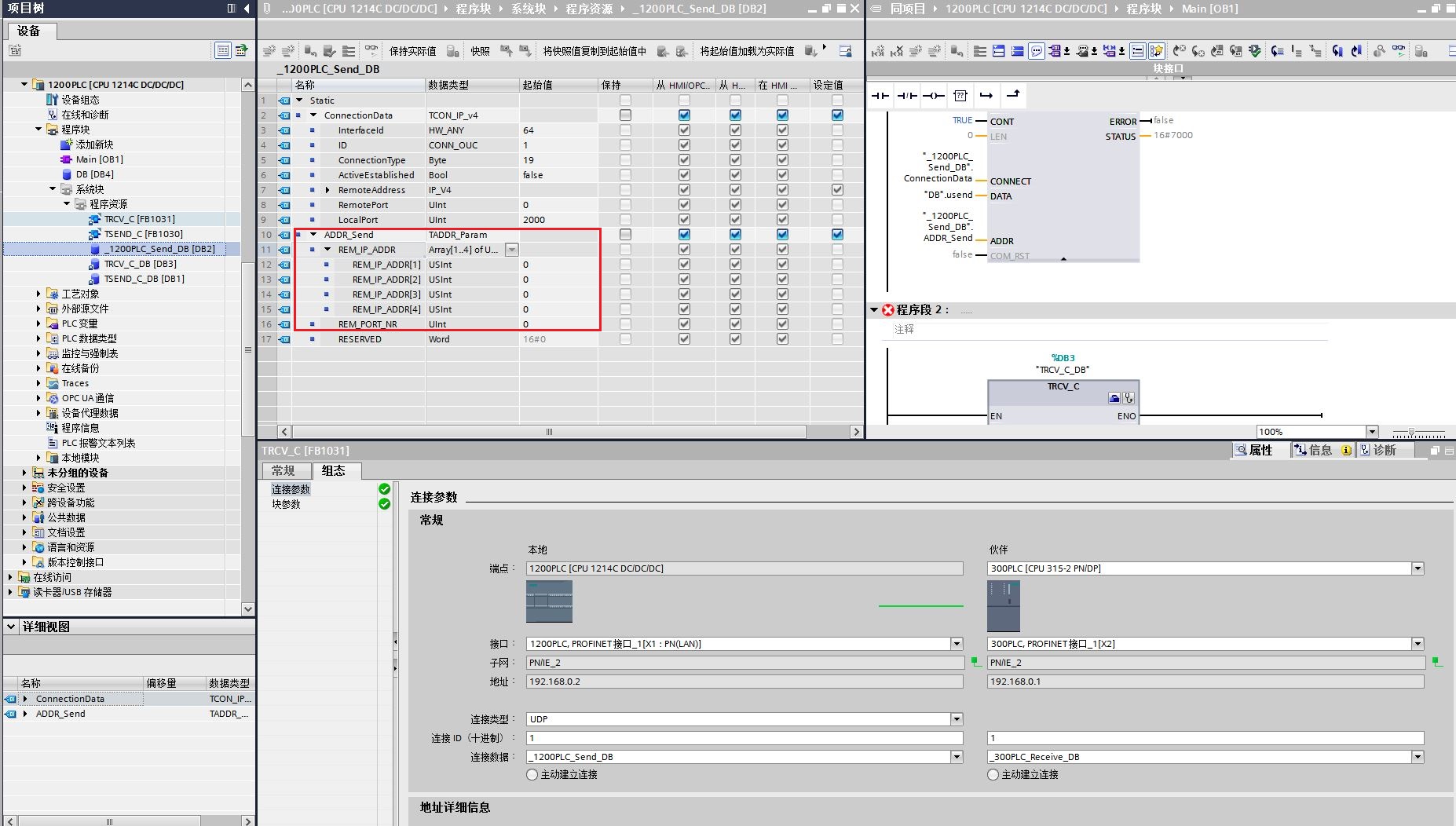The height and width of the screenshot is (826, 1456).
Task: Open partner 连接数据 dropdown
Action: (1418, 757)
